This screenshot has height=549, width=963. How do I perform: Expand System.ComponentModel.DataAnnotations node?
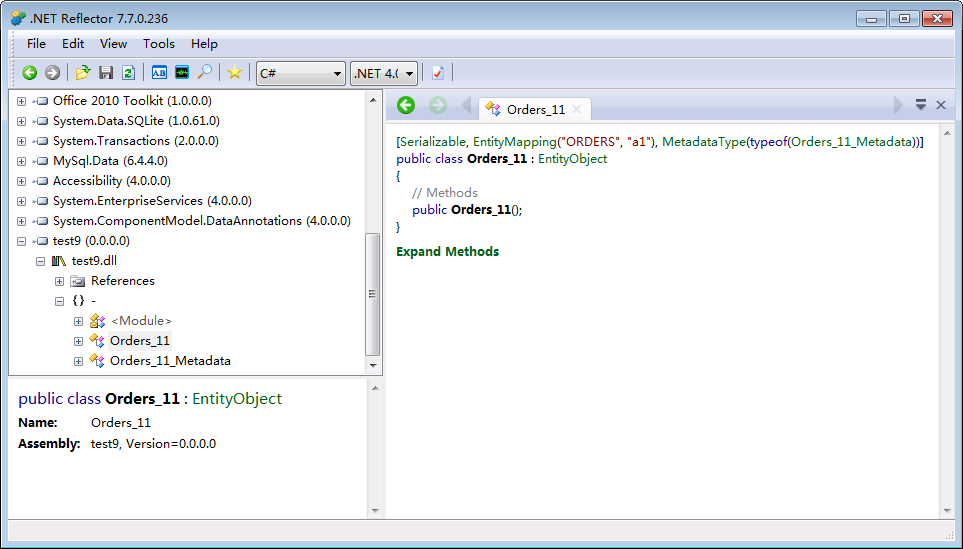[21, 221]
